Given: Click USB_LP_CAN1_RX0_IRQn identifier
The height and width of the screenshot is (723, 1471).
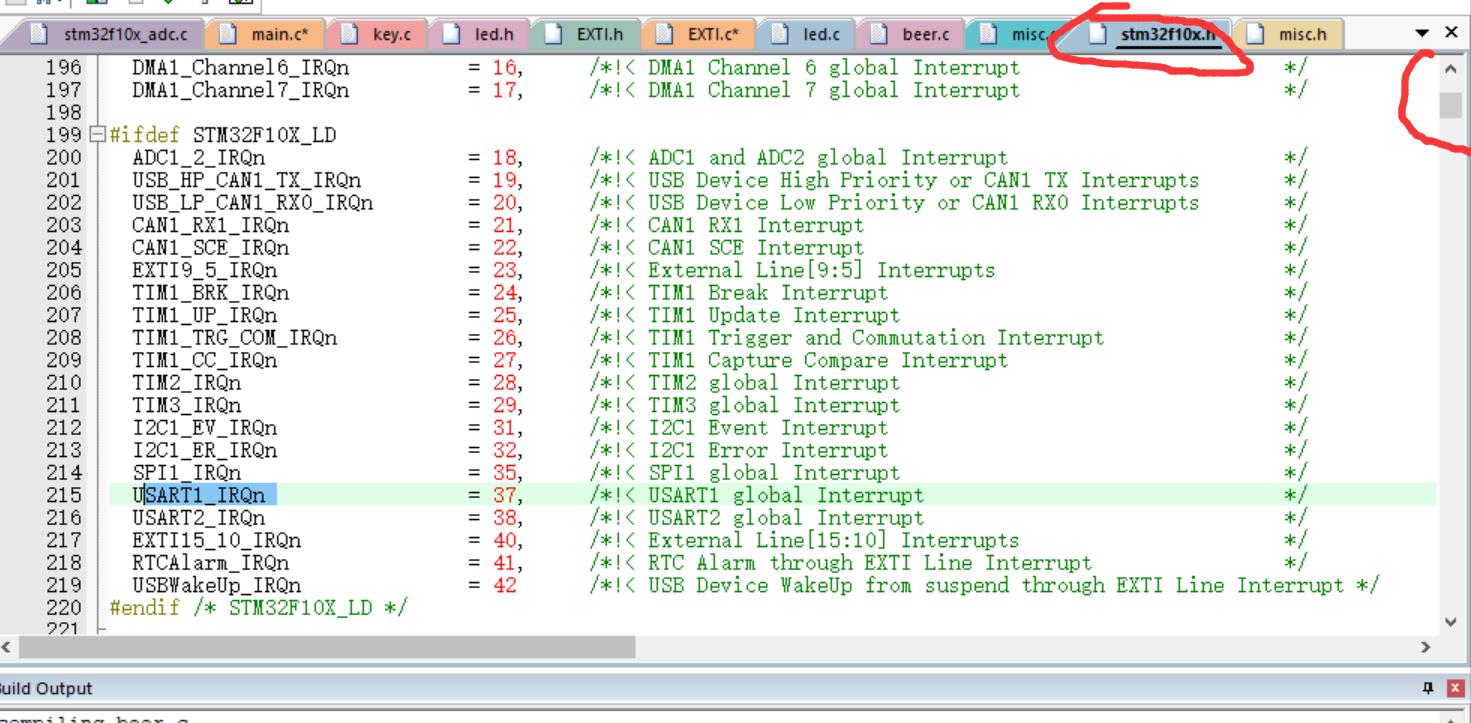Looking at the screenshot, I should click(x=253, y=203).
